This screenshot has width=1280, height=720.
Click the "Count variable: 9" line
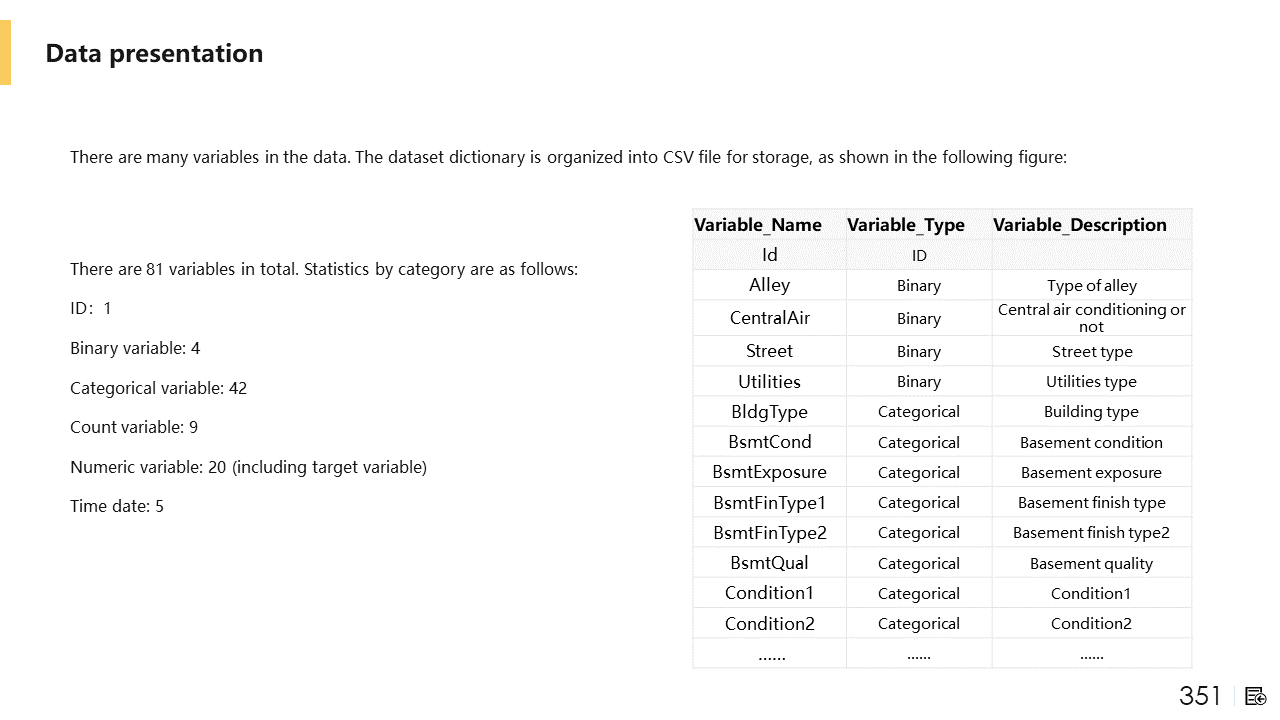[x=134, y=427]
